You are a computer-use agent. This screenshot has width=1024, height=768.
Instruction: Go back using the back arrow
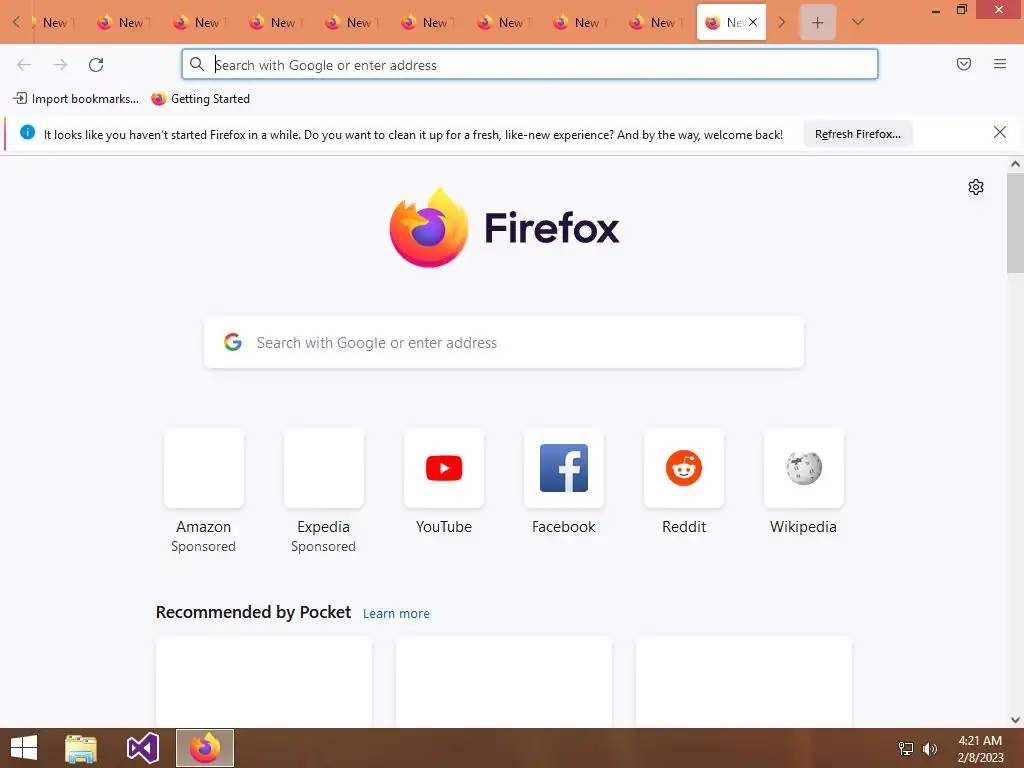click(x=24, y=65)
